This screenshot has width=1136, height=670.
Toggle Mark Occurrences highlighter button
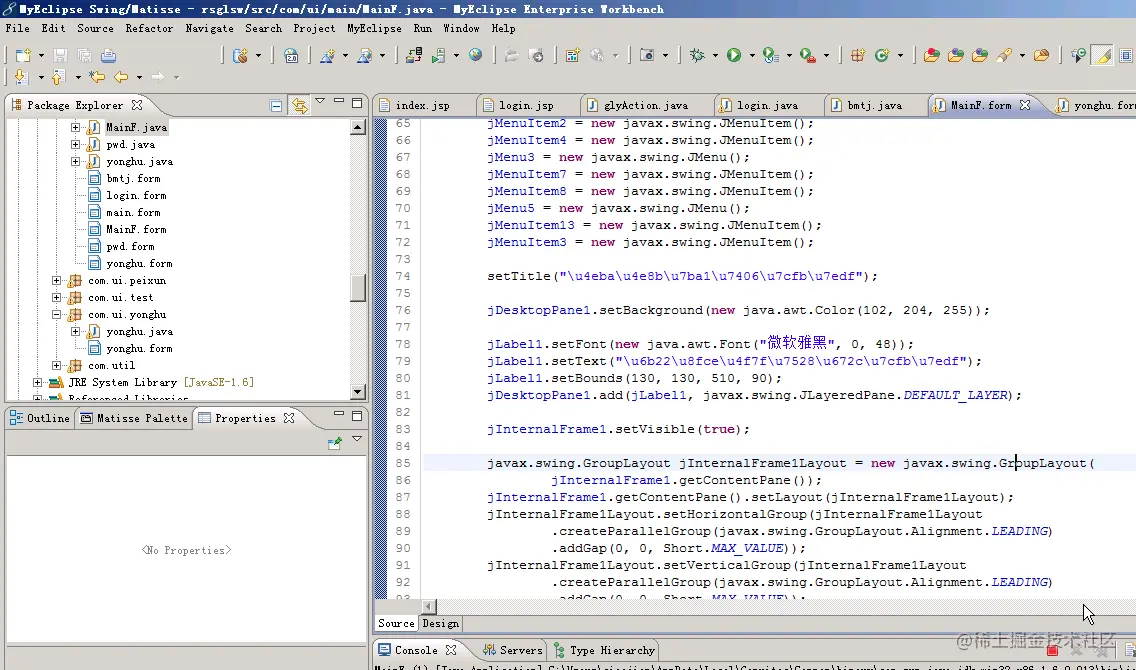coord(1102,56)
